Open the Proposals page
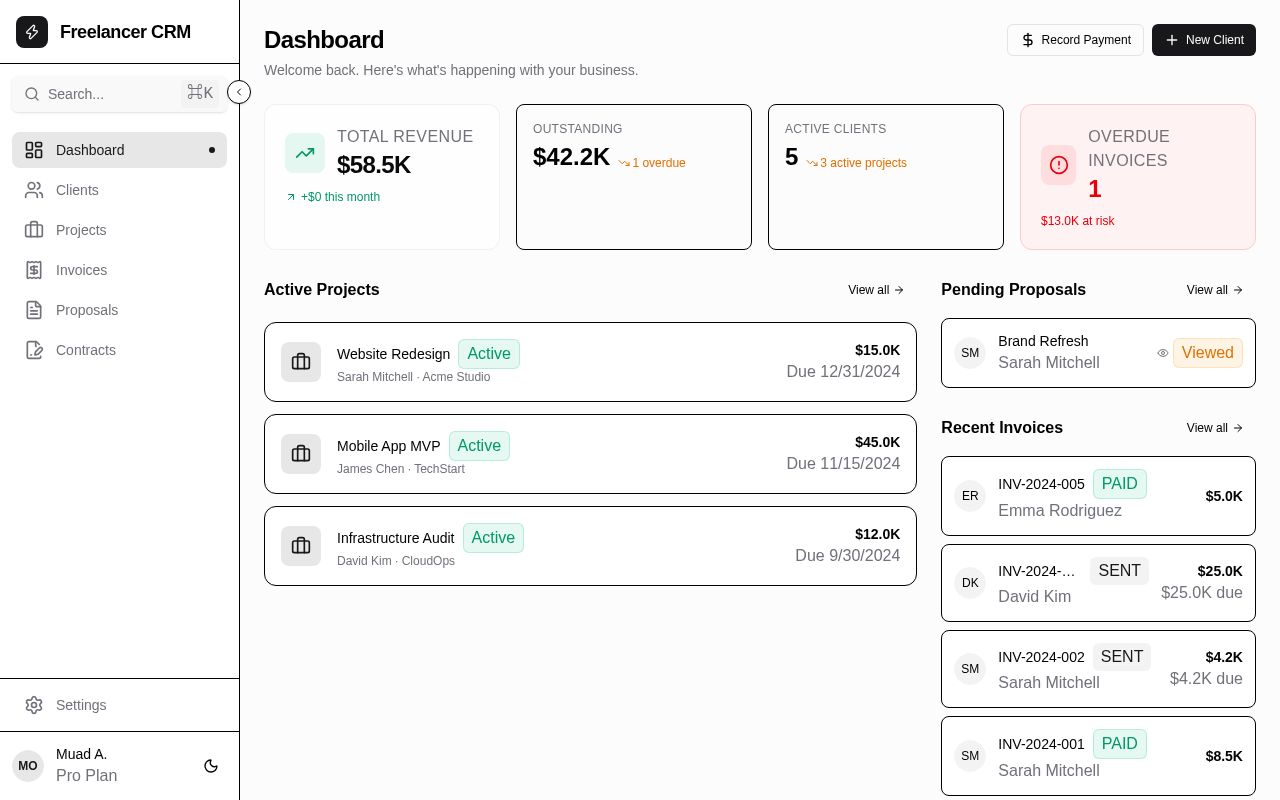 tap(119, 310)
